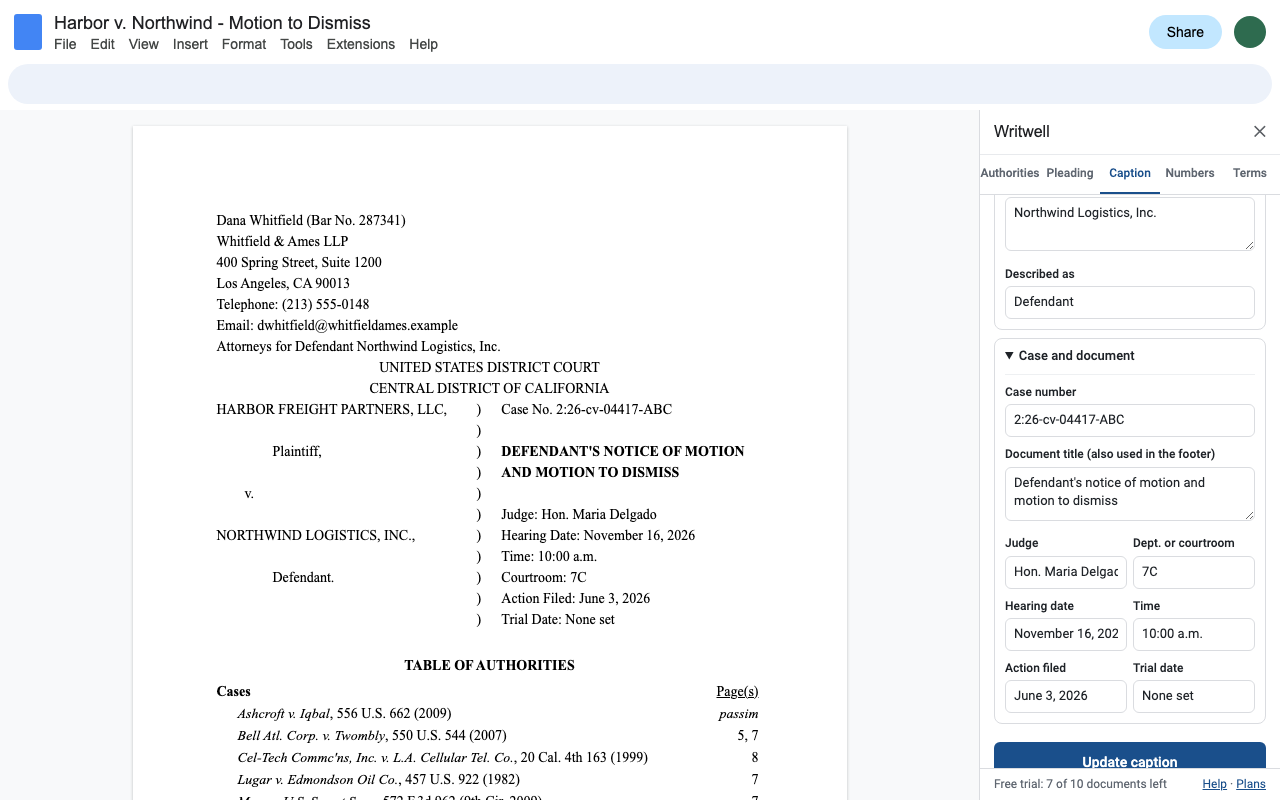Open the View menu
This screenshot has height=800, width=1280.
click(144, 44)
